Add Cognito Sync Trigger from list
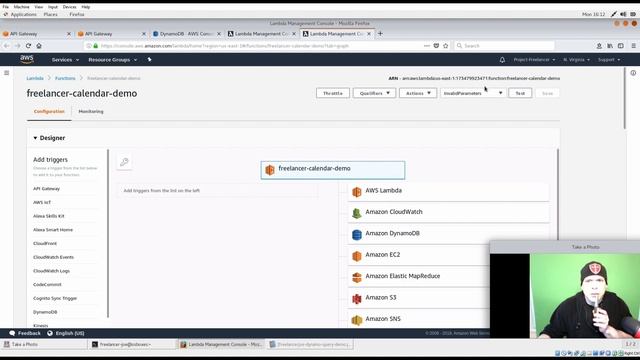Viewport: 640px width, 360px height. [x=55, y=298]
